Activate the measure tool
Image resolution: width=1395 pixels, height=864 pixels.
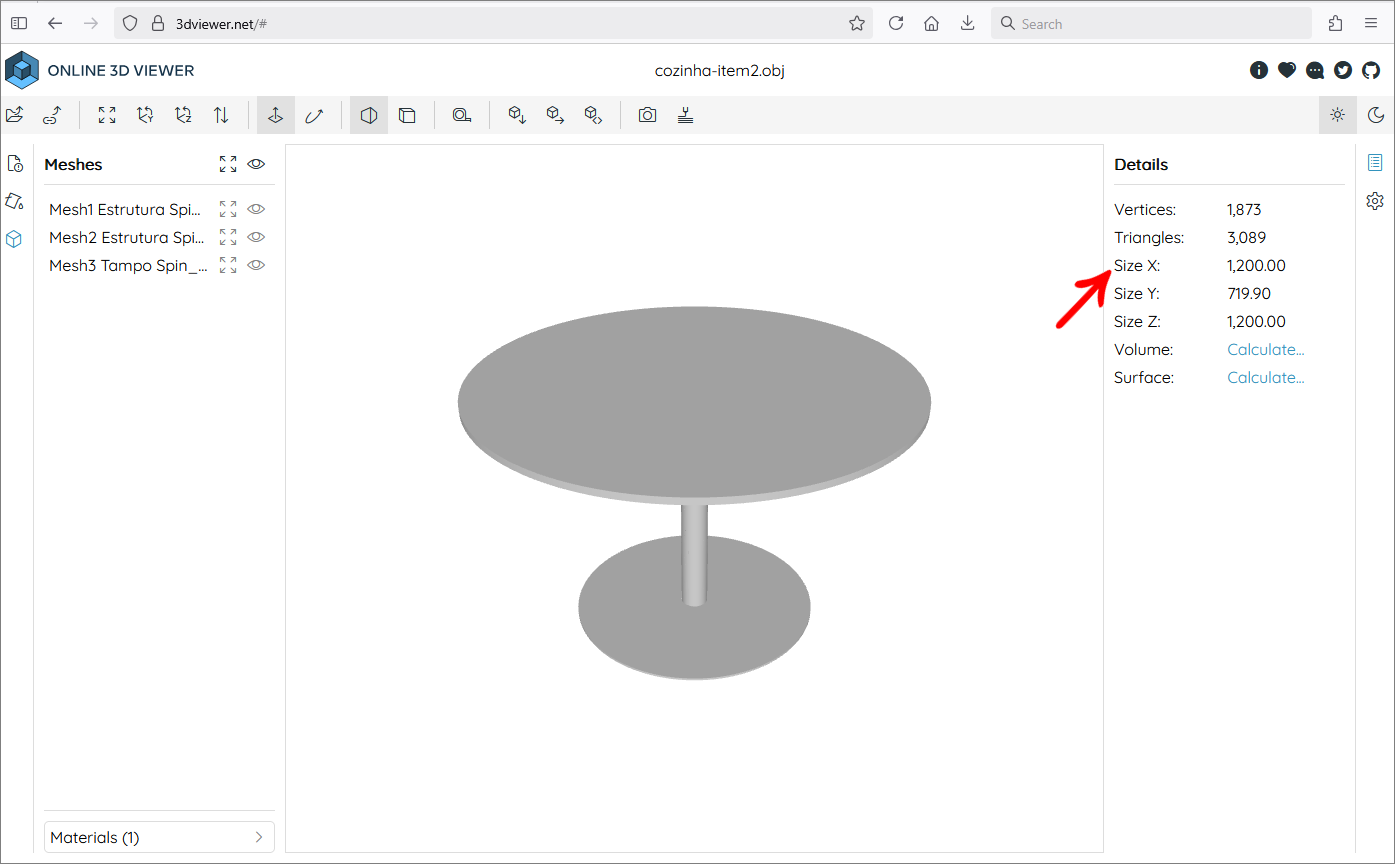point(461,115)
